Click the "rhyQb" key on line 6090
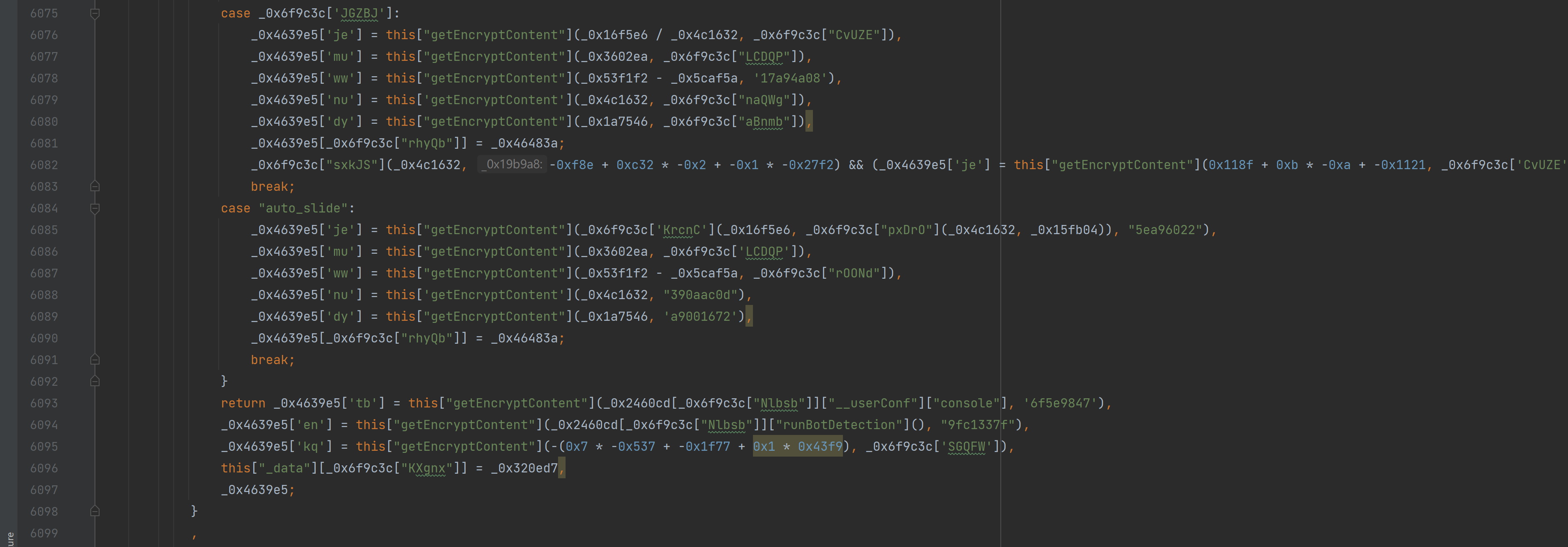The height and width of the screenshot is (547, 1568). pos(427,338)
